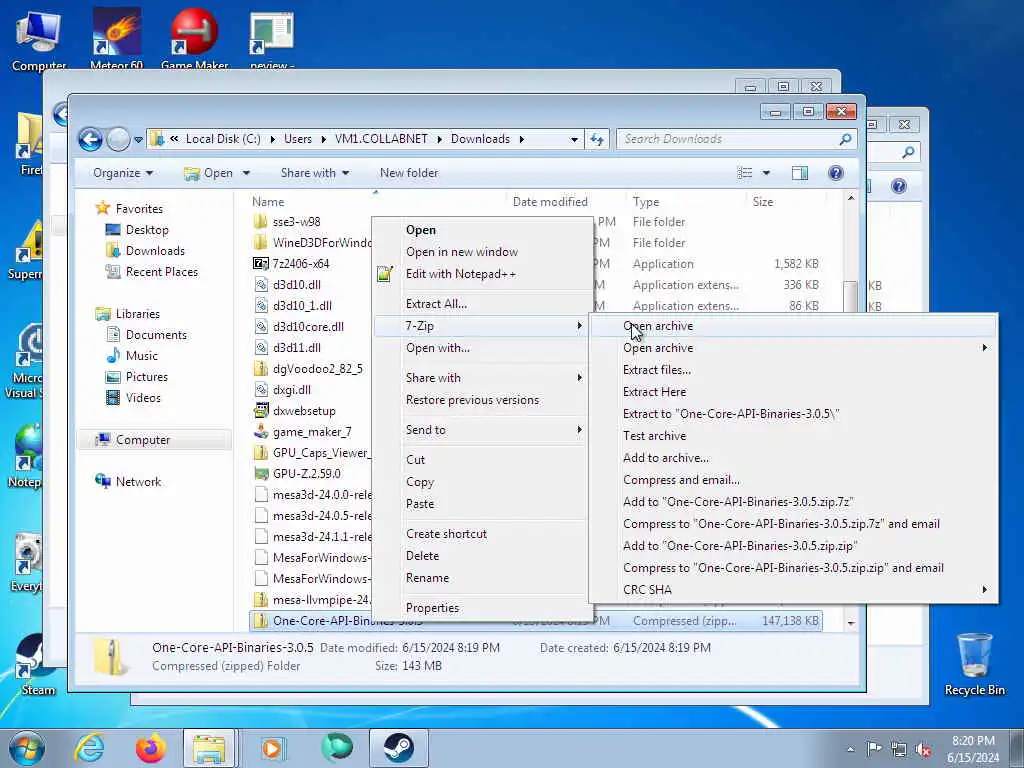This screenshot has width=1024, height=768.
Task: Click the Search Downloads input field
Action: point(729,139)
